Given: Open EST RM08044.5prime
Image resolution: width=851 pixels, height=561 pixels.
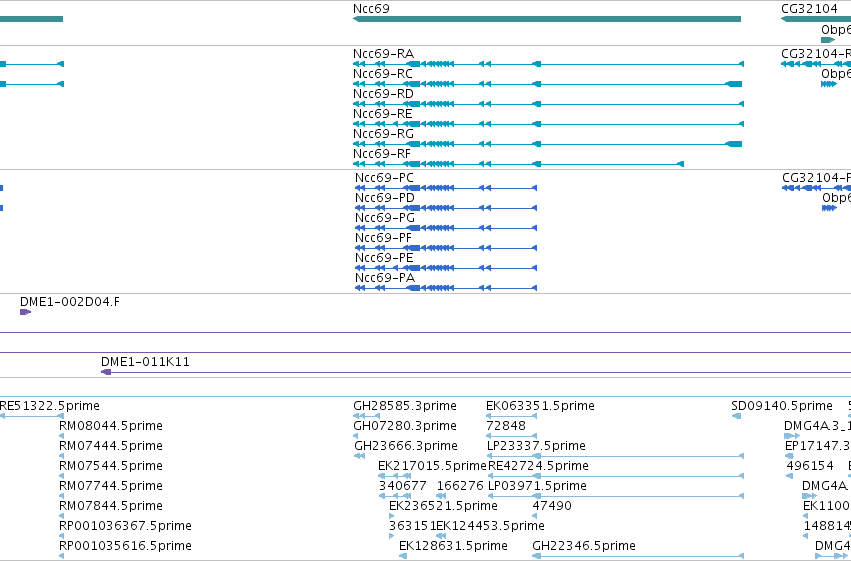Looking at the screenshot, I should (x=111, y=426).
